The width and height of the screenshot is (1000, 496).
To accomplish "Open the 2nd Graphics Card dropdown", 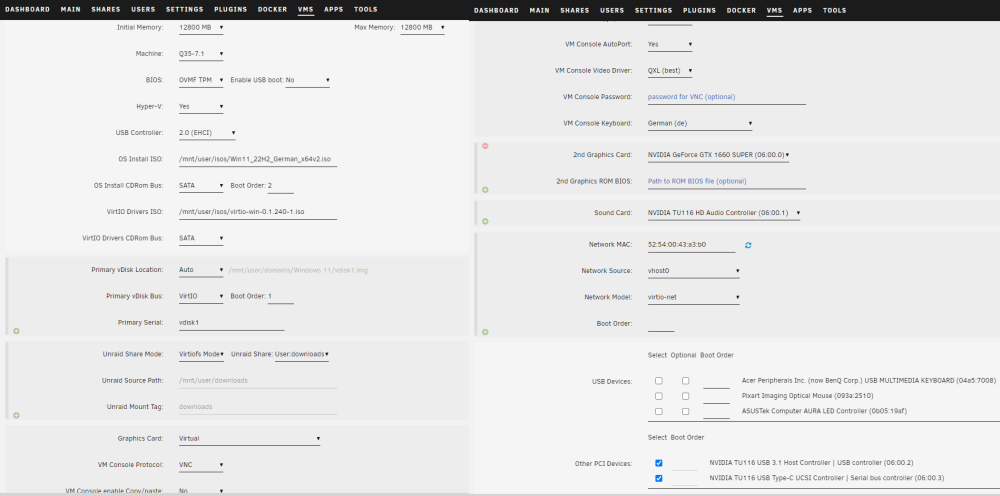I will (x=718, y=155).
